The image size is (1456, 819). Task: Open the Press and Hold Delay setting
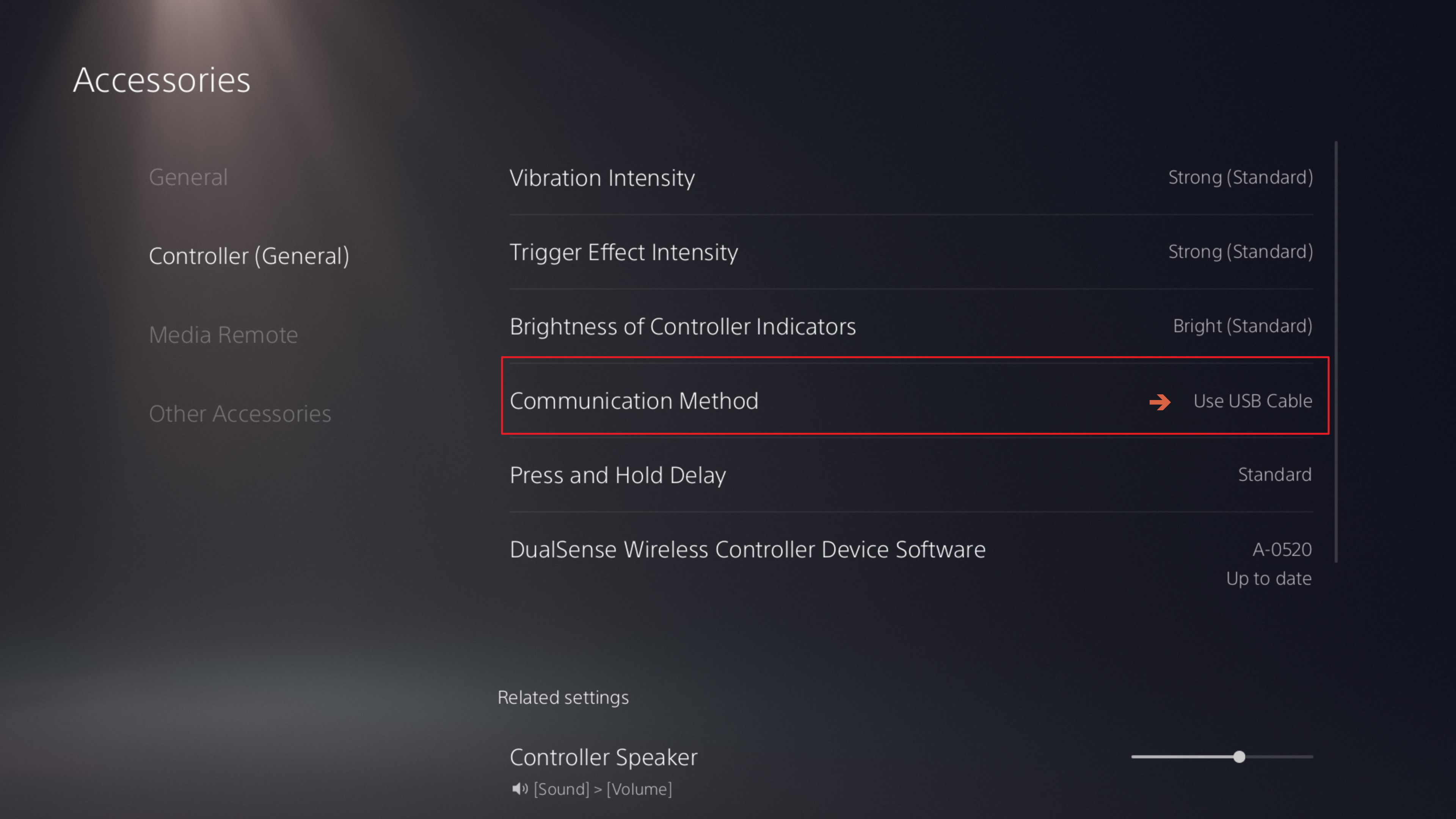tap(911, 475)
